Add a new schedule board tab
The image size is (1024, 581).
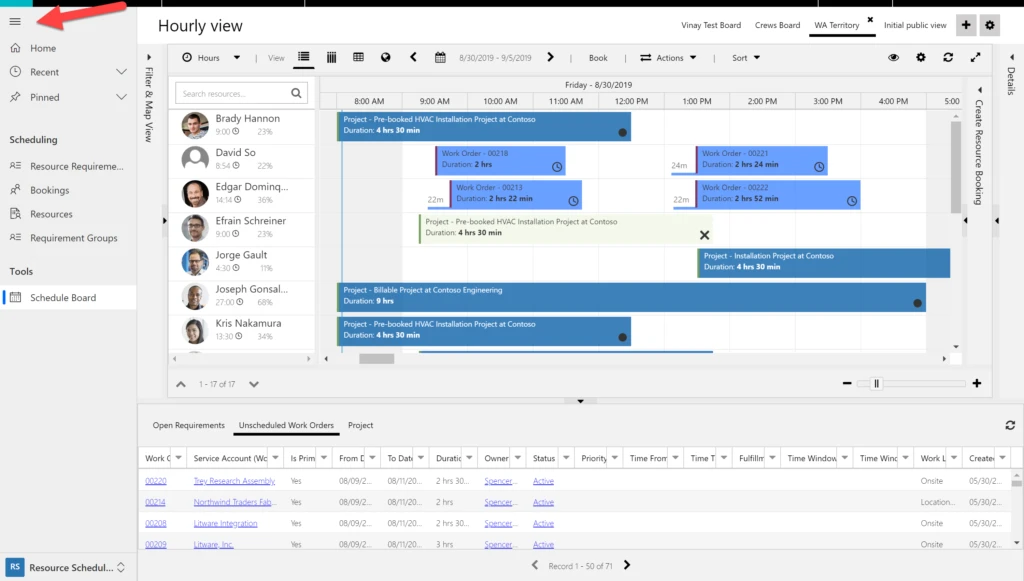[x=966, y=26]
